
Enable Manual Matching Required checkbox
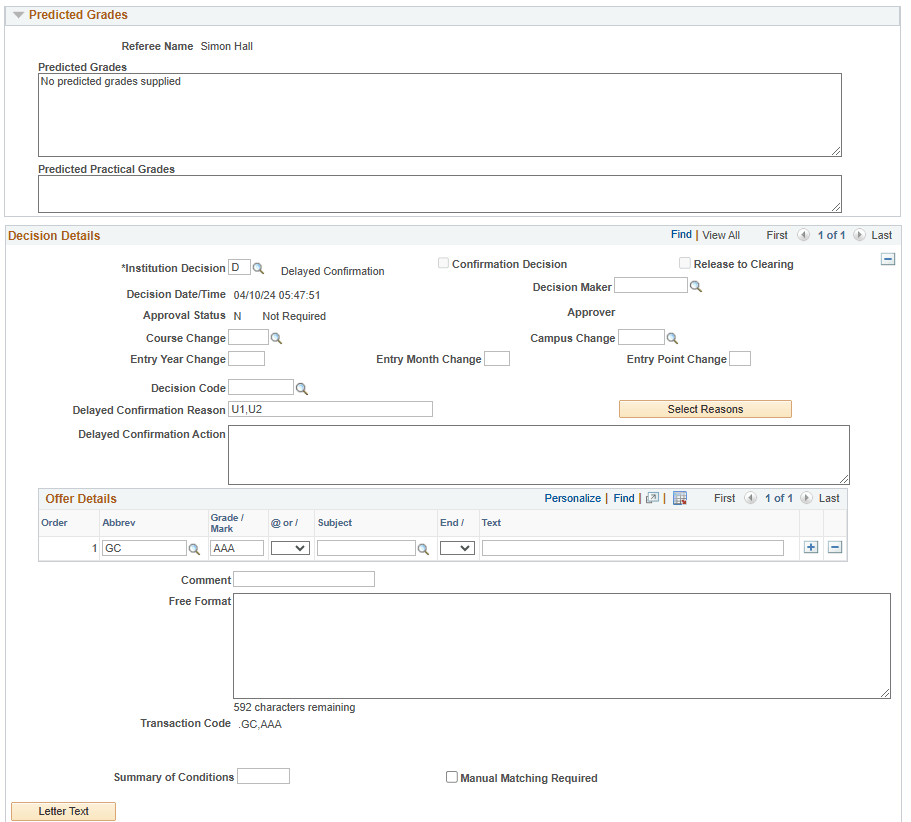pos(451,777)
